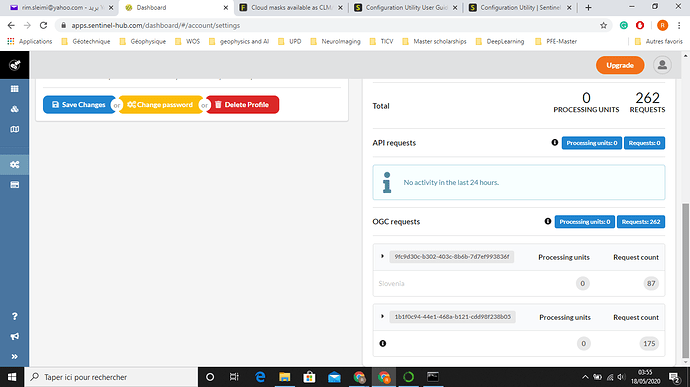Click the Upgrade button
Image resolution: width=690 pixels, height=387 pixels.
(x=620, y=65)
